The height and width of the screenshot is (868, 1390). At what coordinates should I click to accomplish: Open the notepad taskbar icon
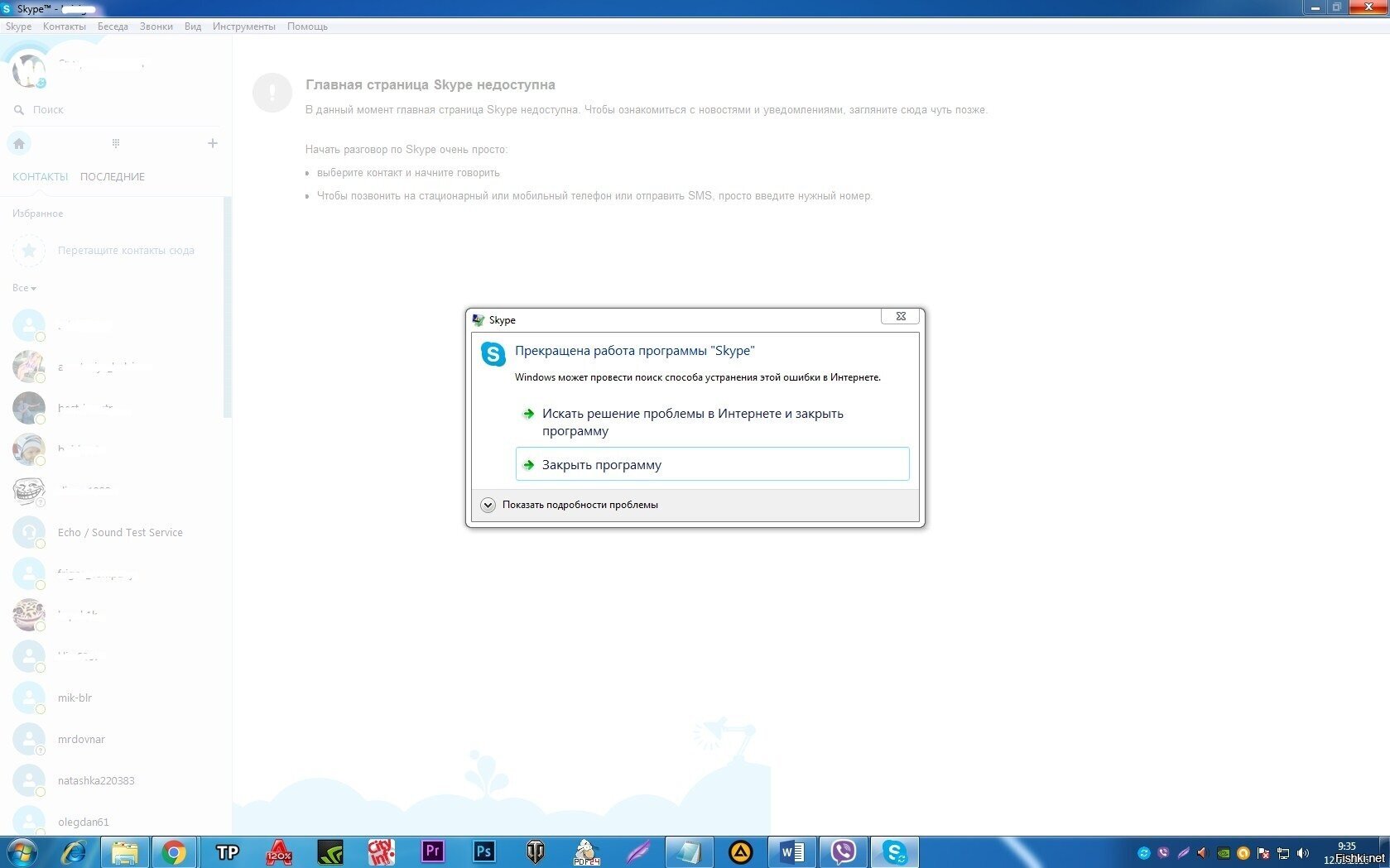689,851
